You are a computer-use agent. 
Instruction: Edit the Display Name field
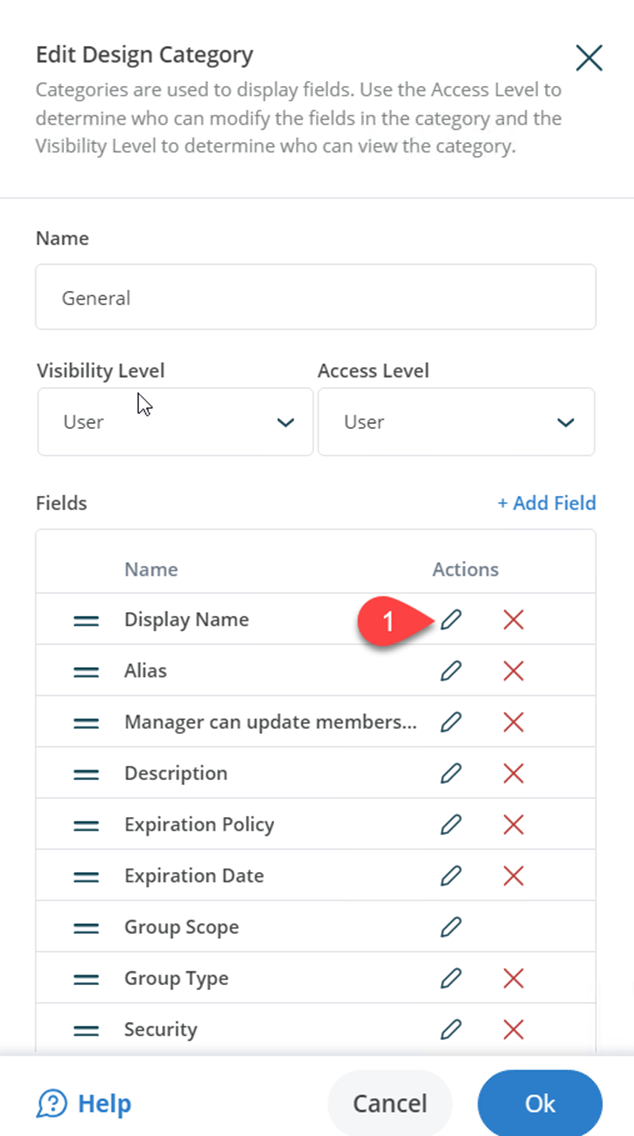pos(451,620)
